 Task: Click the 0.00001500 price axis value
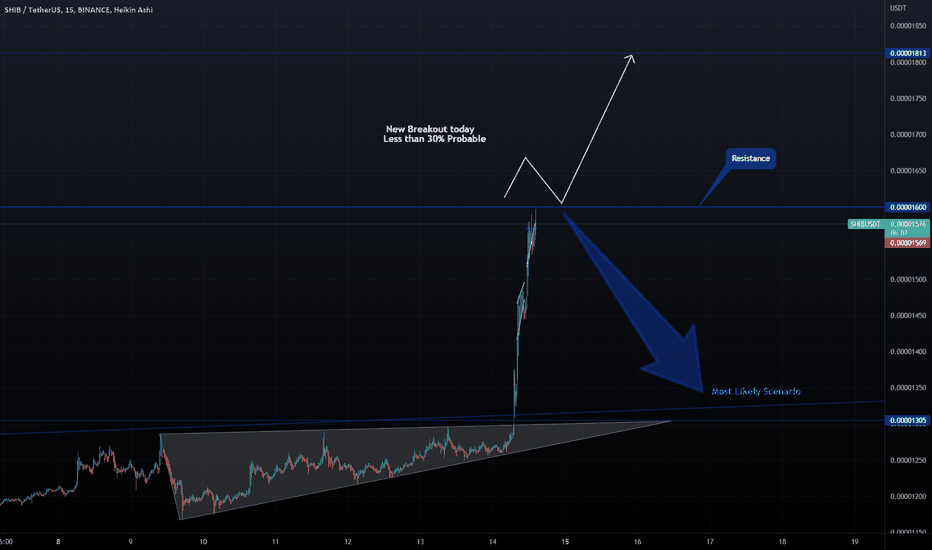908,279
